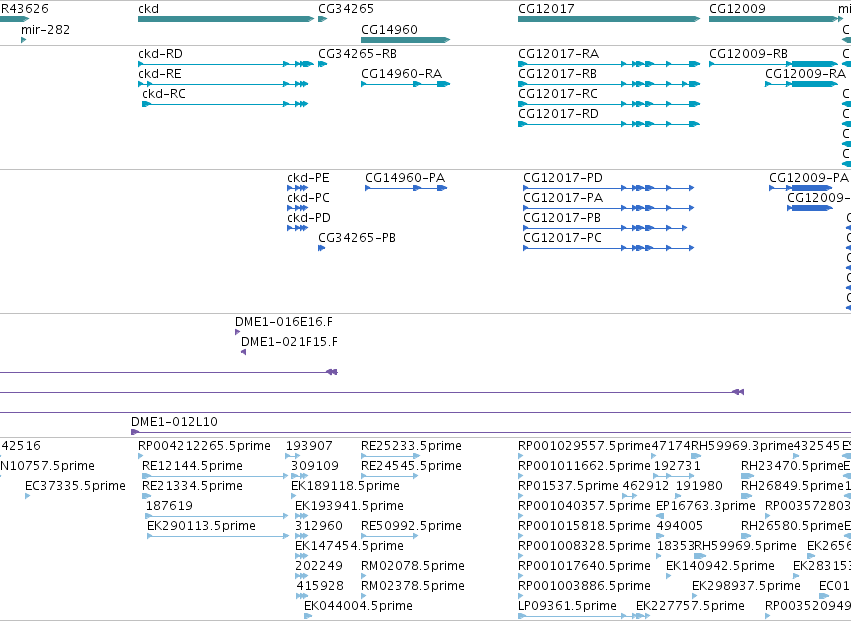
Task: Click the ckd-PE protein feature
Action: [297, 188]
